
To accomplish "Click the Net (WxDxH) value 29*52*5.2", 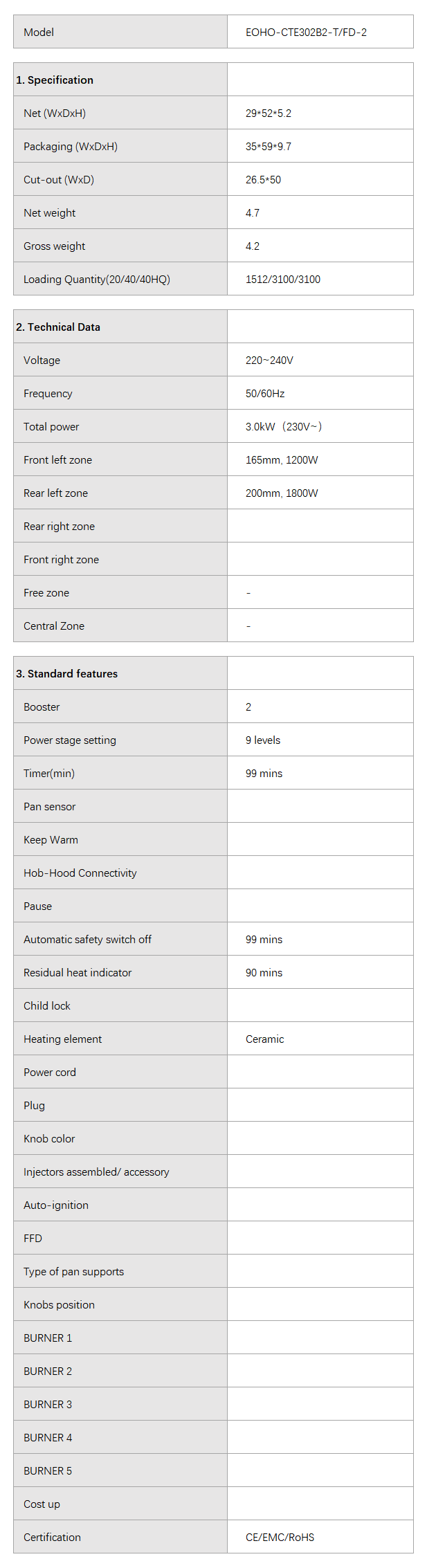I will tap(269, 113).
